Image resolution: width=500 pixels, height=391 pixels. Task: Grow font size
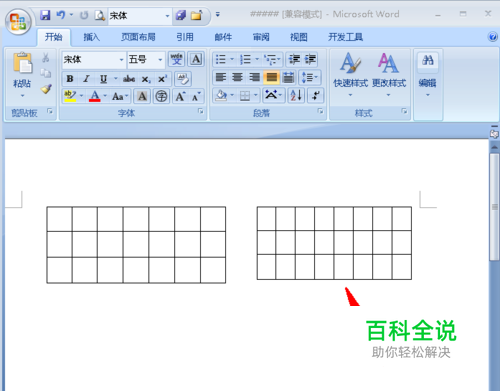coord(180,96)
